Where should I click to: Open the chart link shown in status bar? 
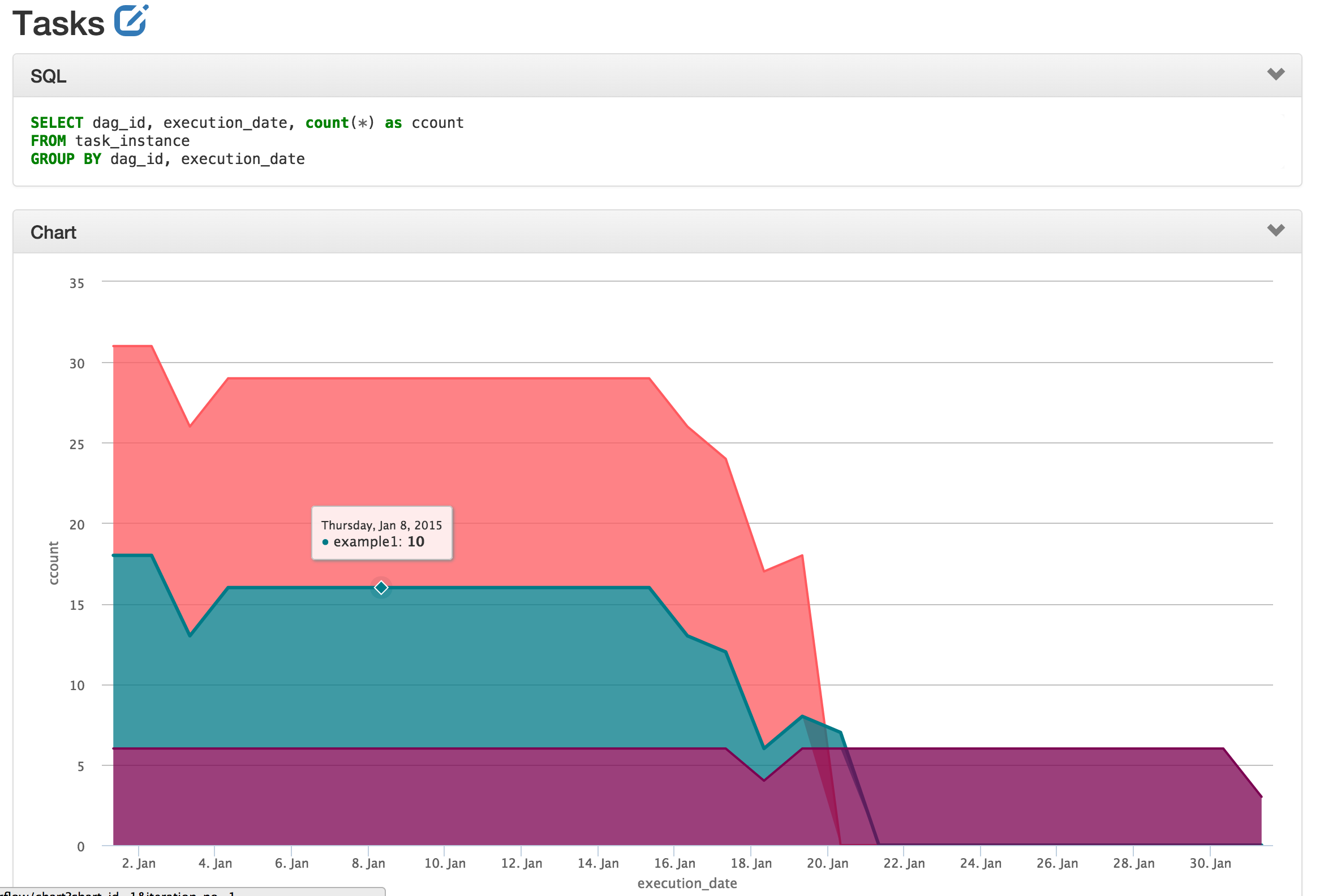click(114, 892)
